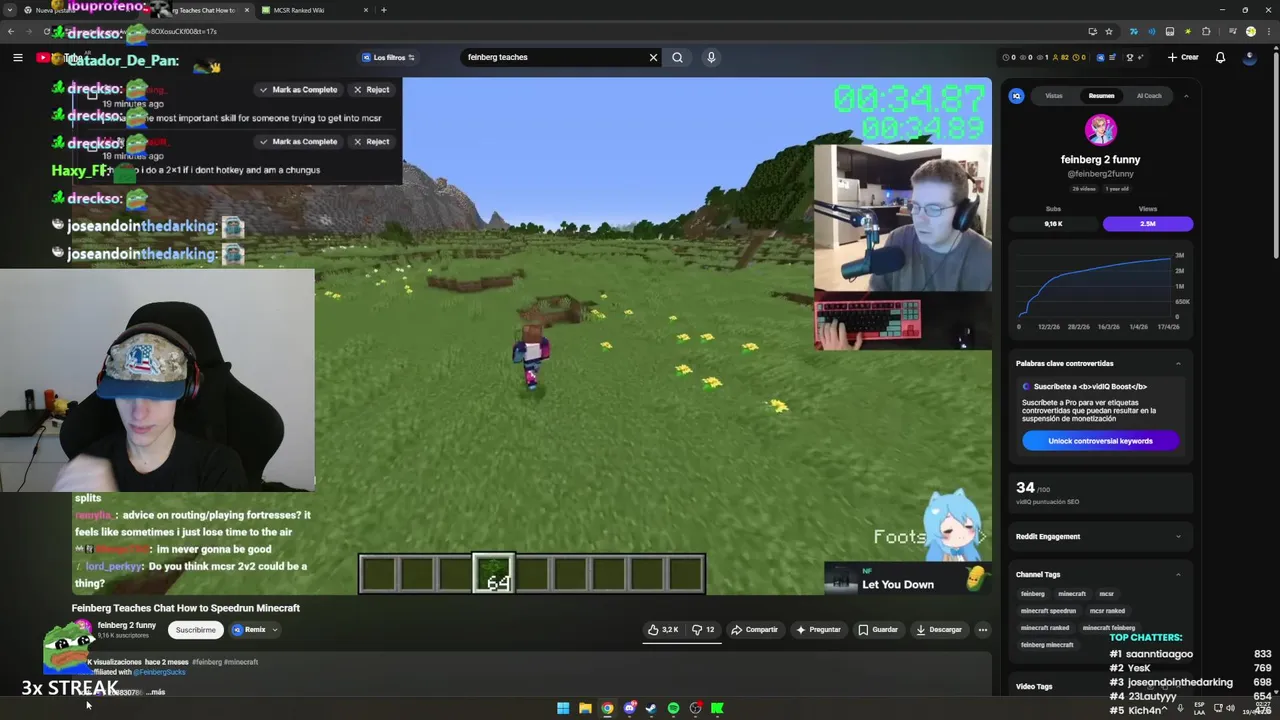Image resolution: width=1280 pixels, height=720 pixels.
Task: Bookmark this page with the star icon
Action: (1109, 31)
